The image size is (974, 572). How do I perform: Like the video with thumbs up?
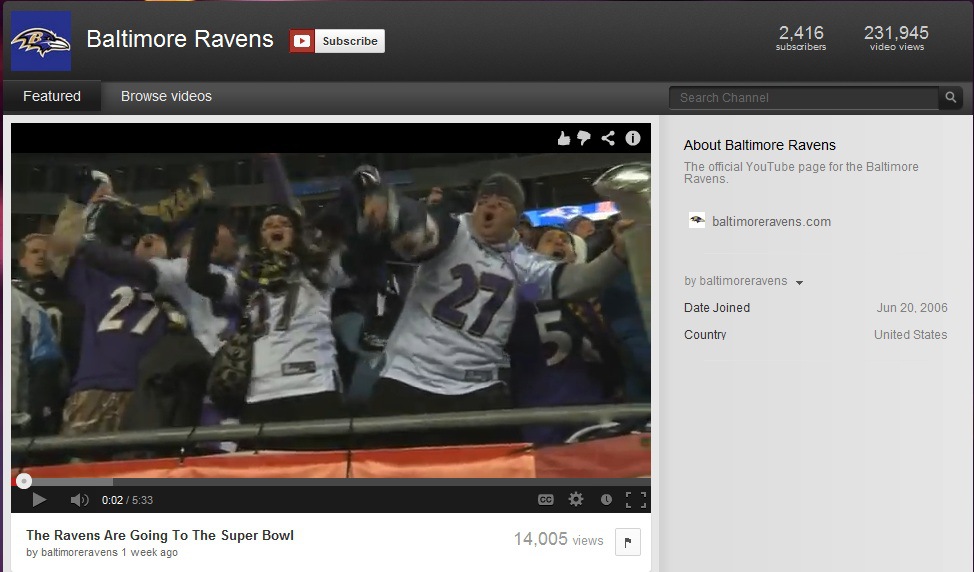pyautogui.click(x=563, y=138)
